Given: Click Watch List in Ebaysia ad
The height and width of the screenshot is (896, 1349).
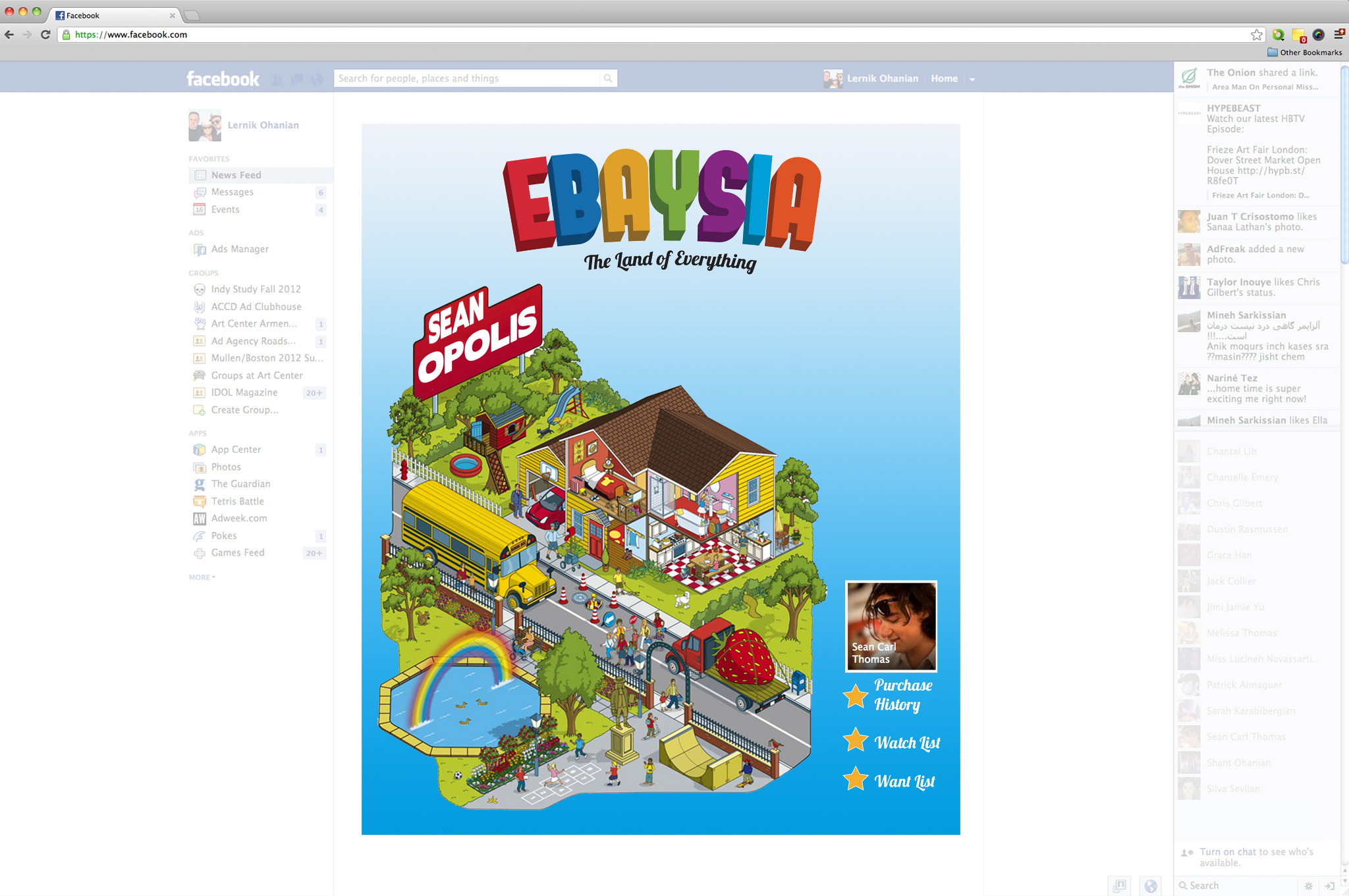Looking at the screenshot, I should pos(907,743).
